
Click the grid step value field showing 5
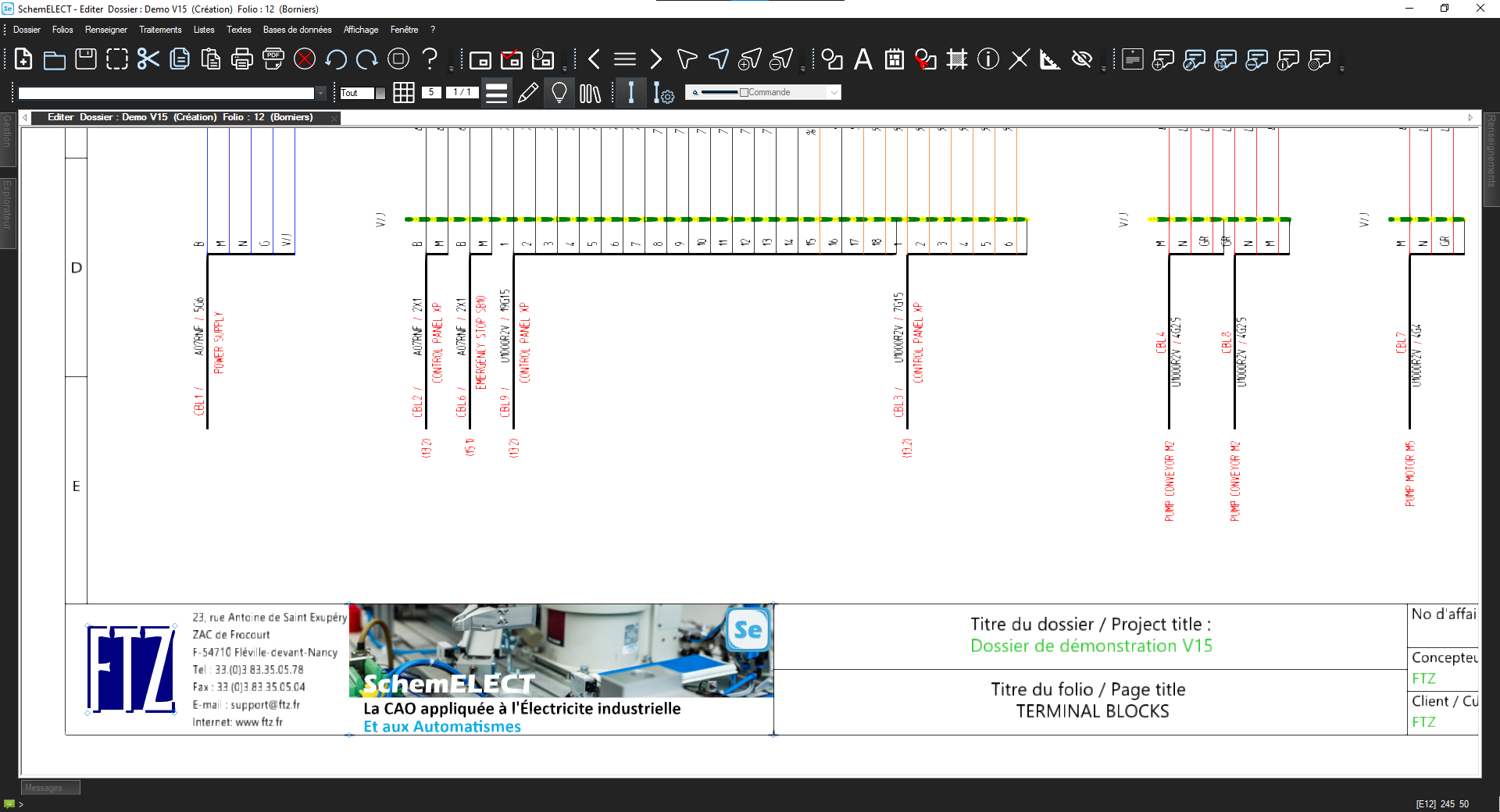[x=431, y=92]
